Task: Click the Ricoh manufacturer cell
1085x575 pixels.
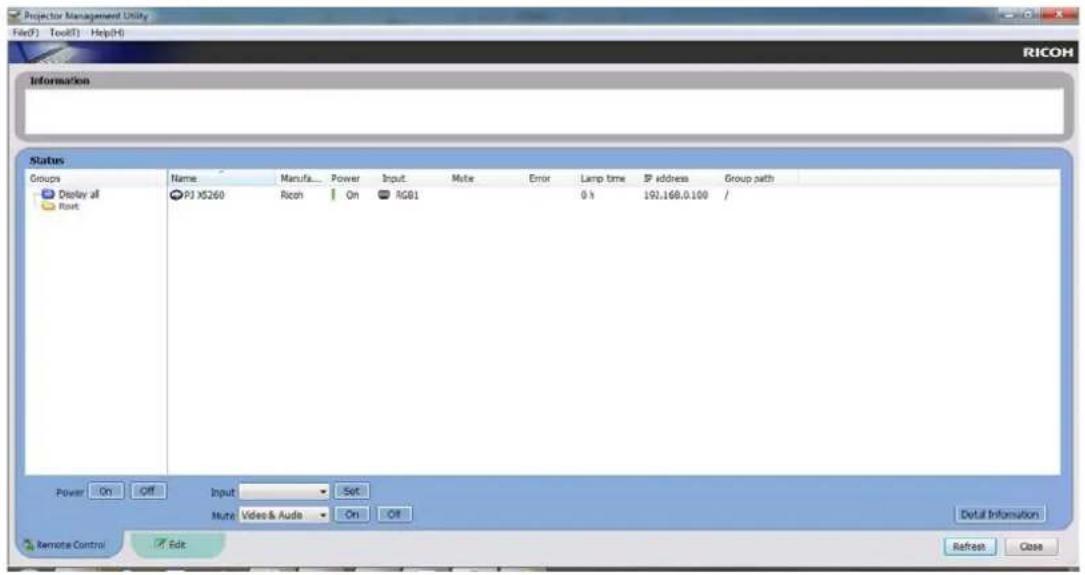Action: pos(292,195)
